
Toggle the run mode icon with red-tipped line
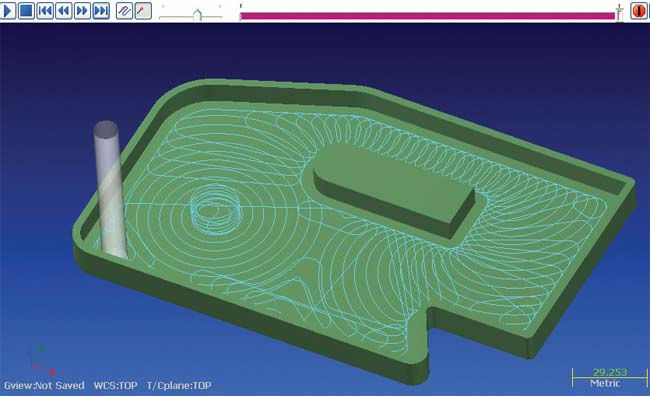coord(143,10)
